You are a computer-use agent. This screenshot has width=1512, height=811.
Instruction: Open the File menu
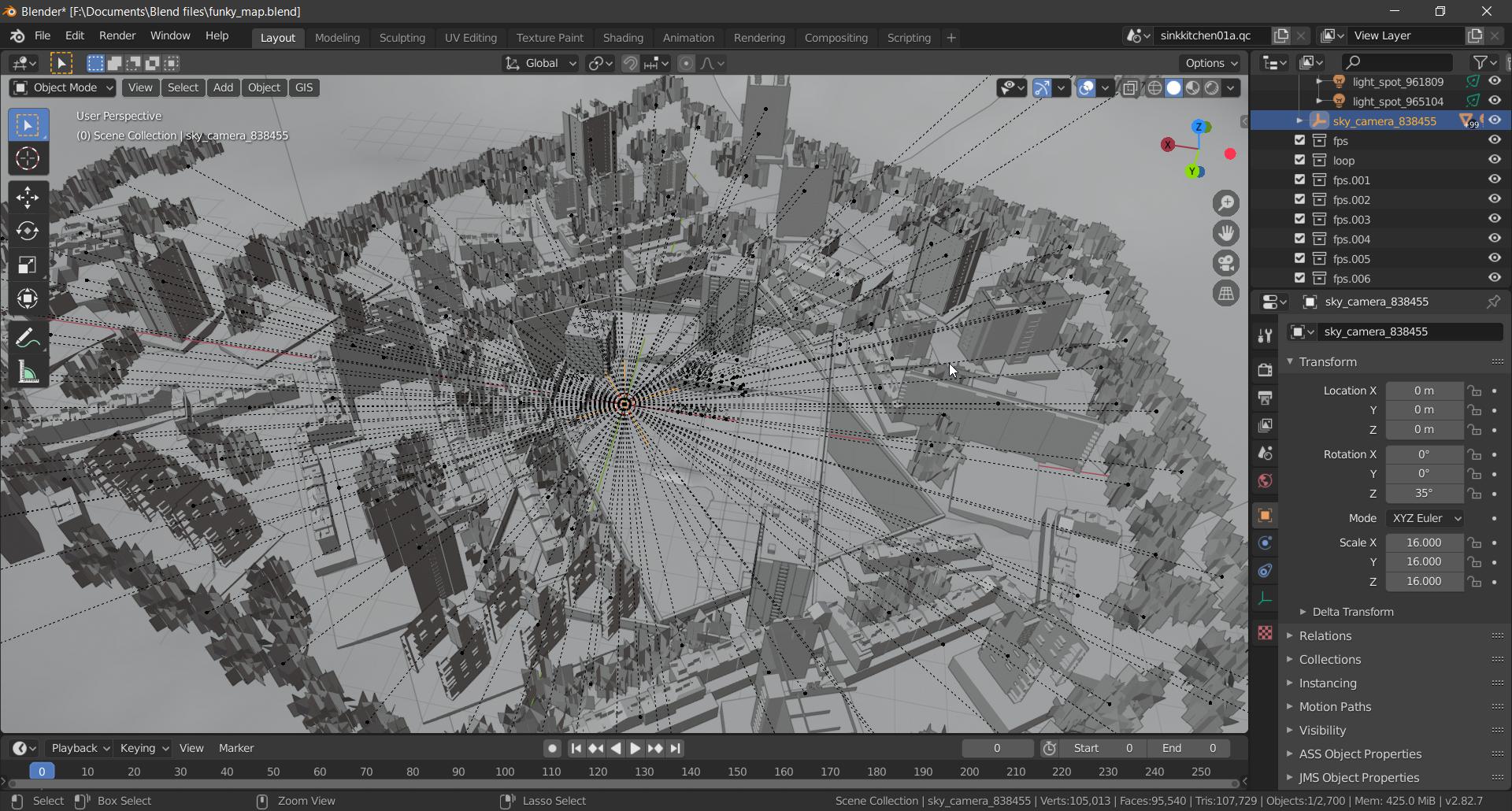coord(43,36)
